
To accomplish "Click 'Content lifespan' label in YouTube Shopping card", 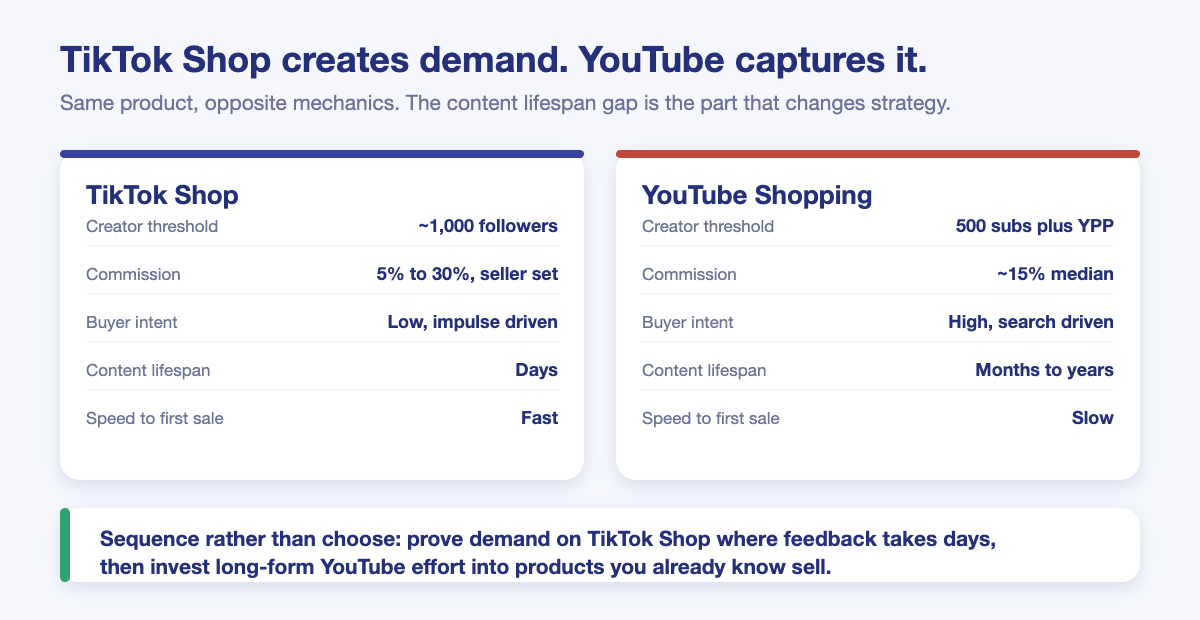I will [704, 370].
